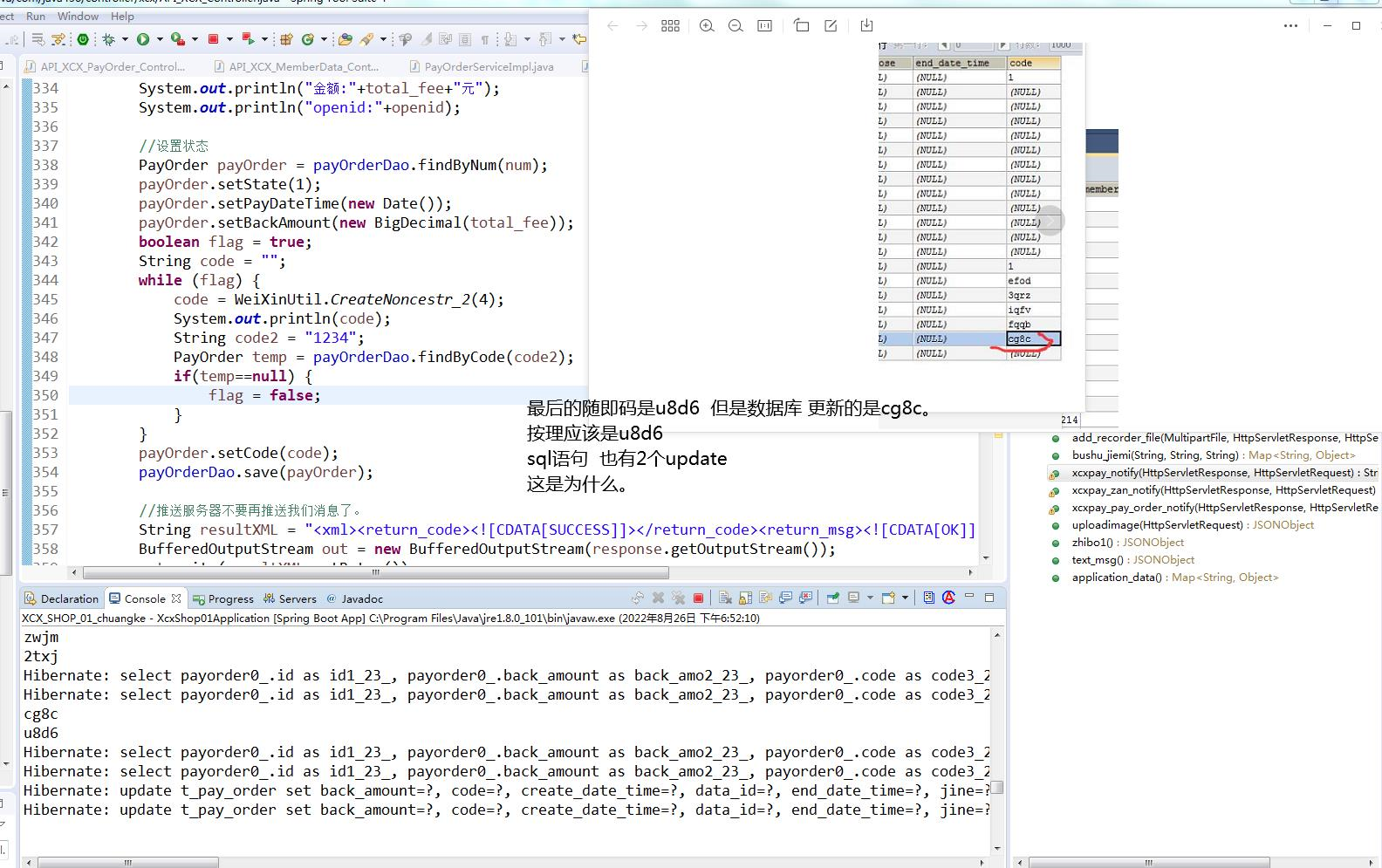
Task: Click the Debug bug icon in toolbar
Action: tap(108, 39)
